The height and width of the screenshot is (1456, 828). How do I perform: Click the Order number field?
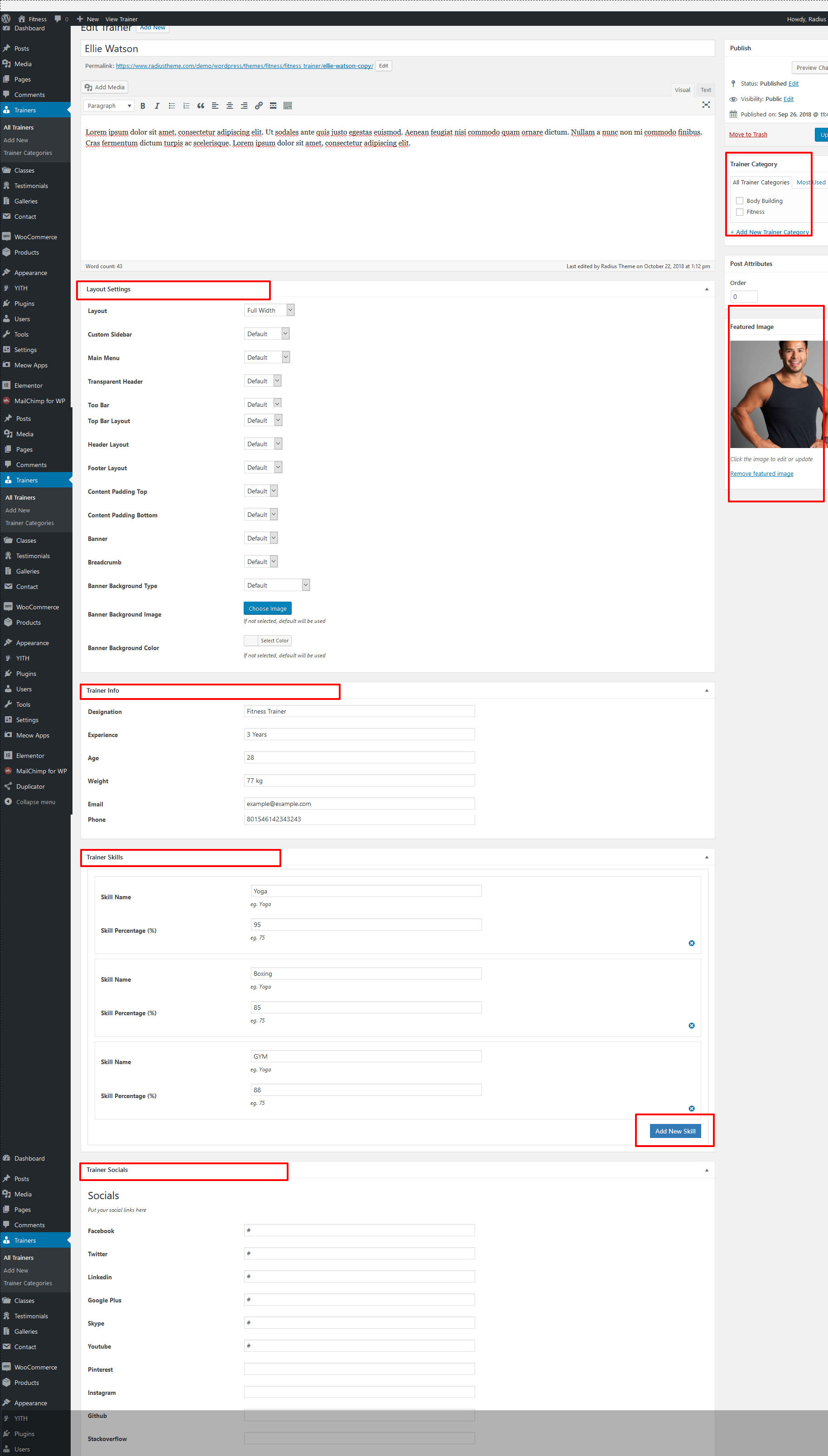[x=744, y=296]
